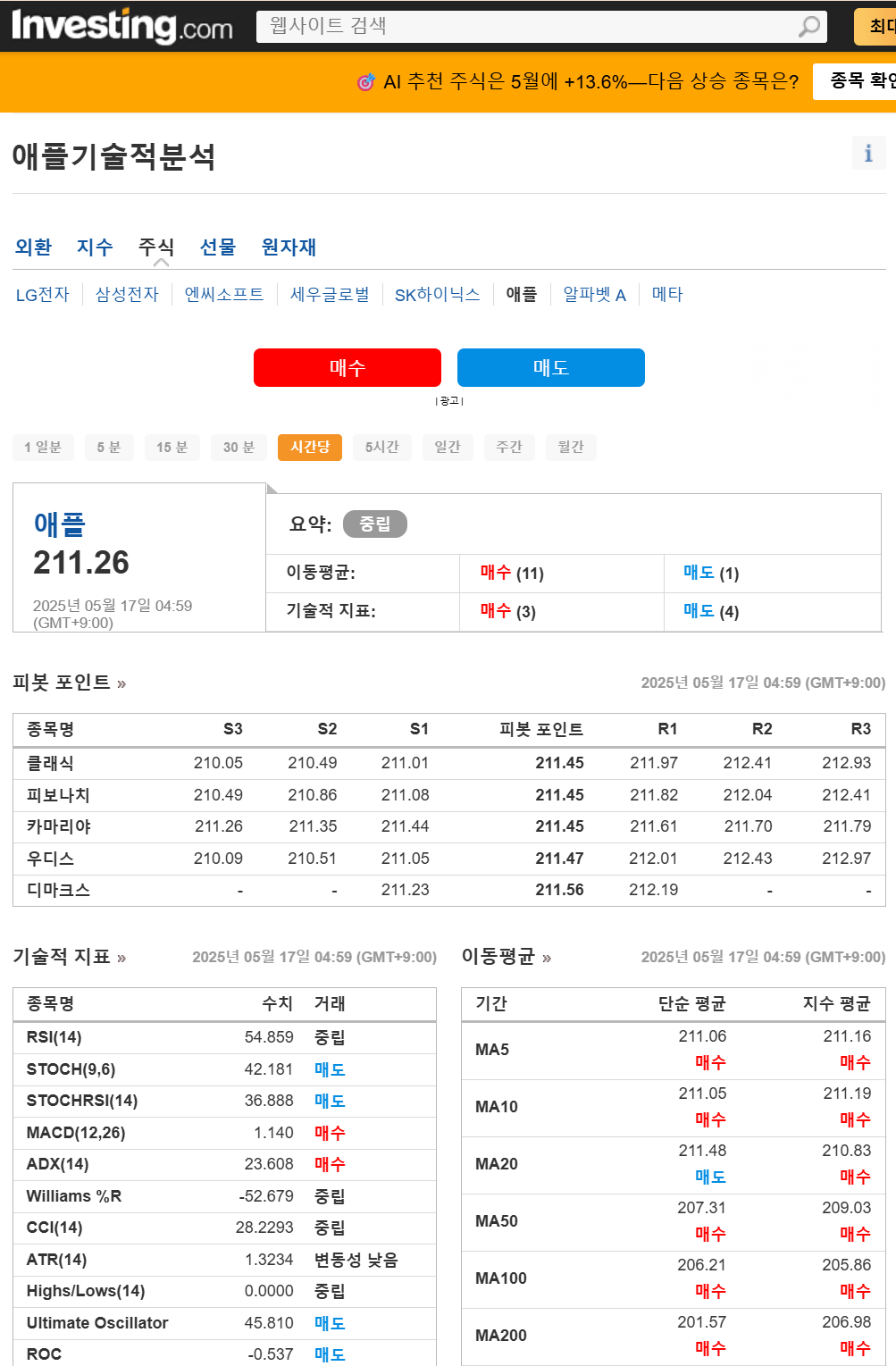Viewport: 896px width, 1366px height.
Task: Click the ATR(14) indicator row
Action: click(x=225, y=1260)
